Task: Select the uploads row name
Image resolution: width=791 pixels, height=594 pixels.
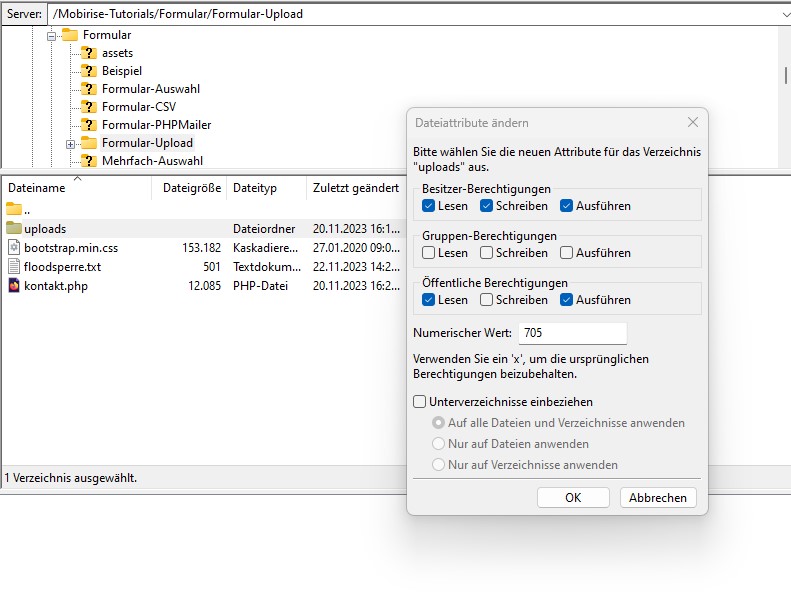Action: tap(45, 229)
